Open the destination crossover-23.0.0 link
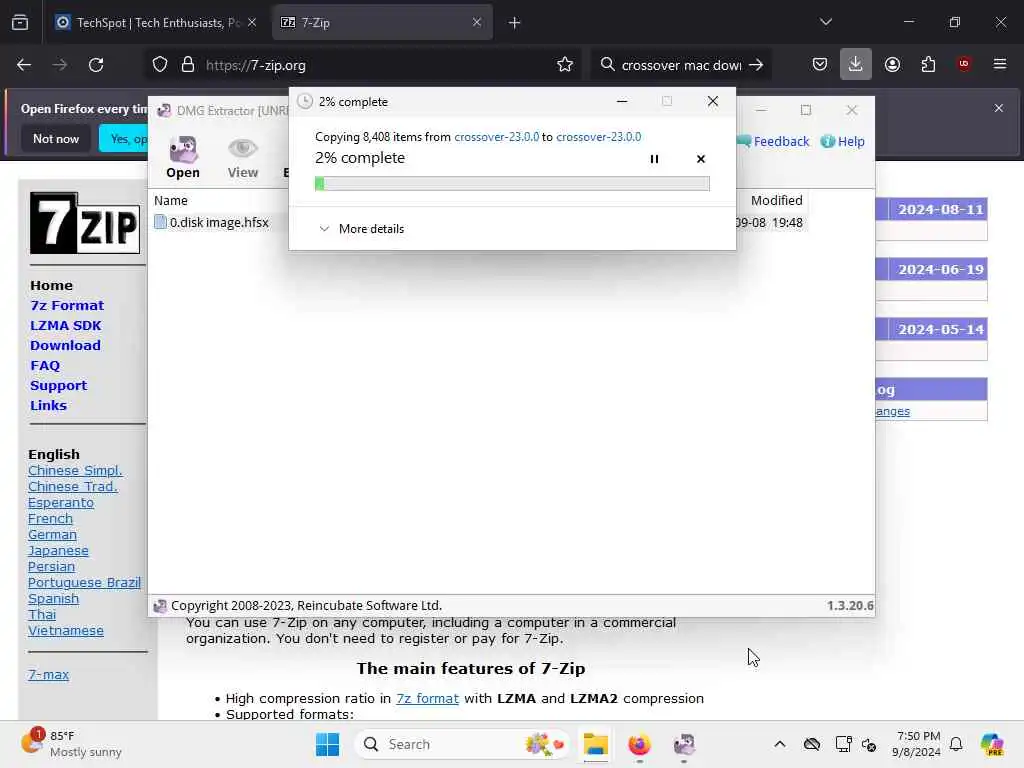The image size is (1024, 768). [x=598, y=136]
